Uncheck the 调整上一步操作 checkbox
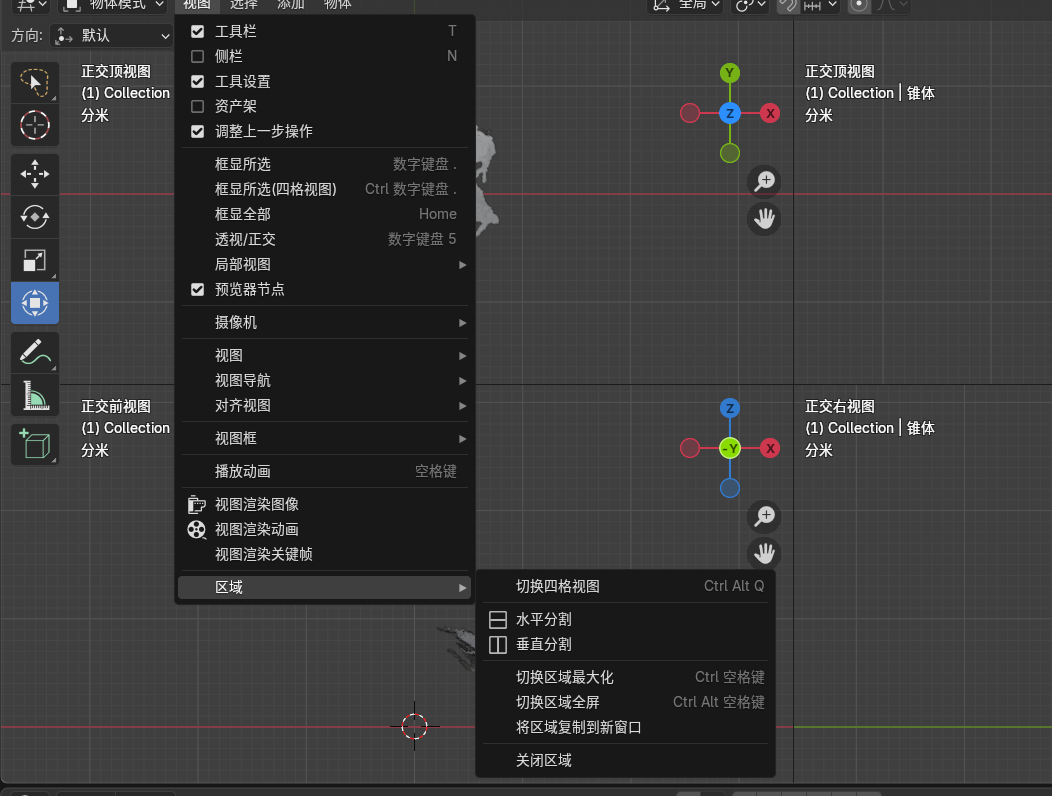1052x796 pixels. point(197,132)
